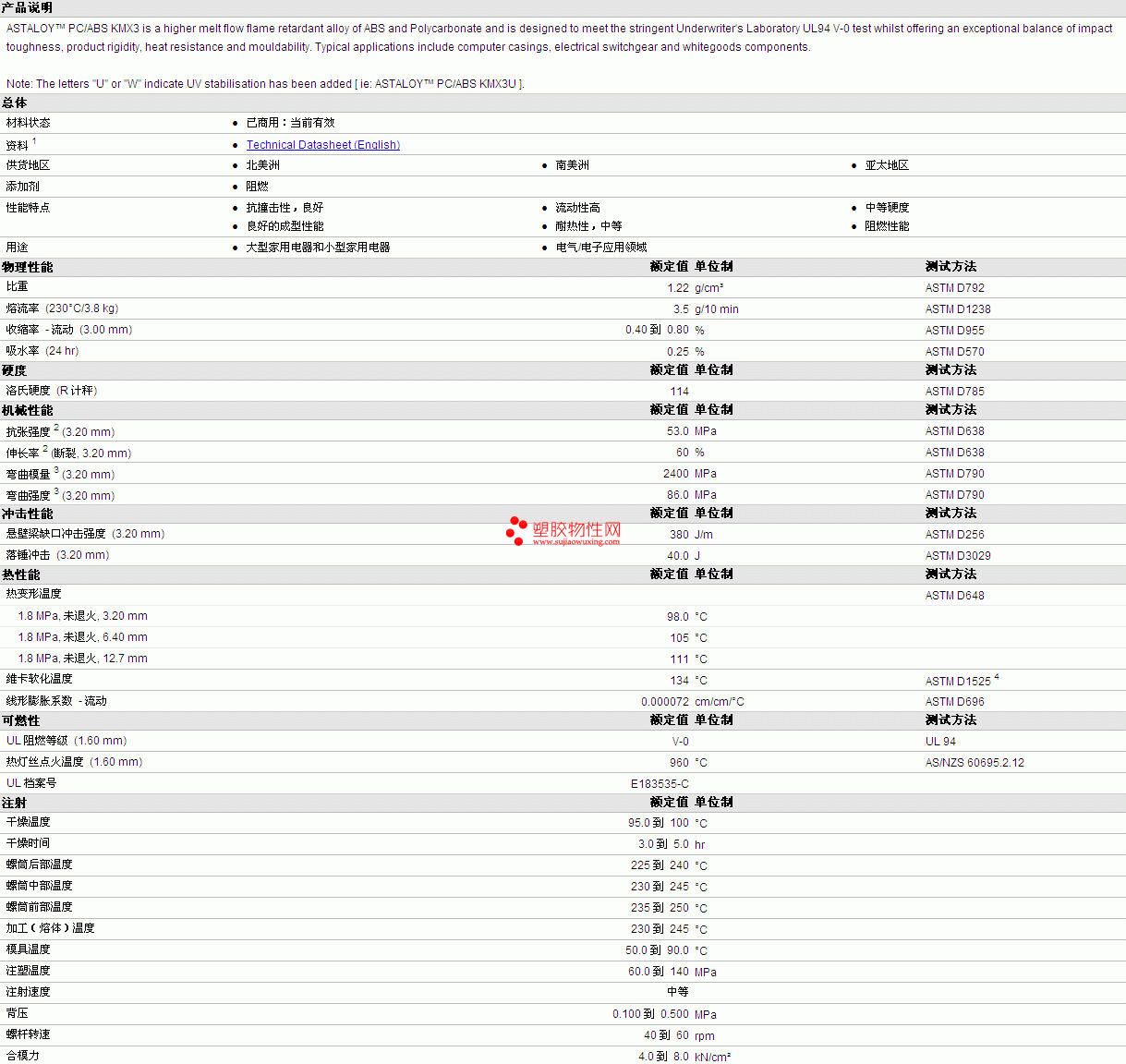This screenshot has height=1064, width=1126.
Task: Click the 1.8 MPa, 未退火, 3.20 mm row
Action: [x=563, y=616]
